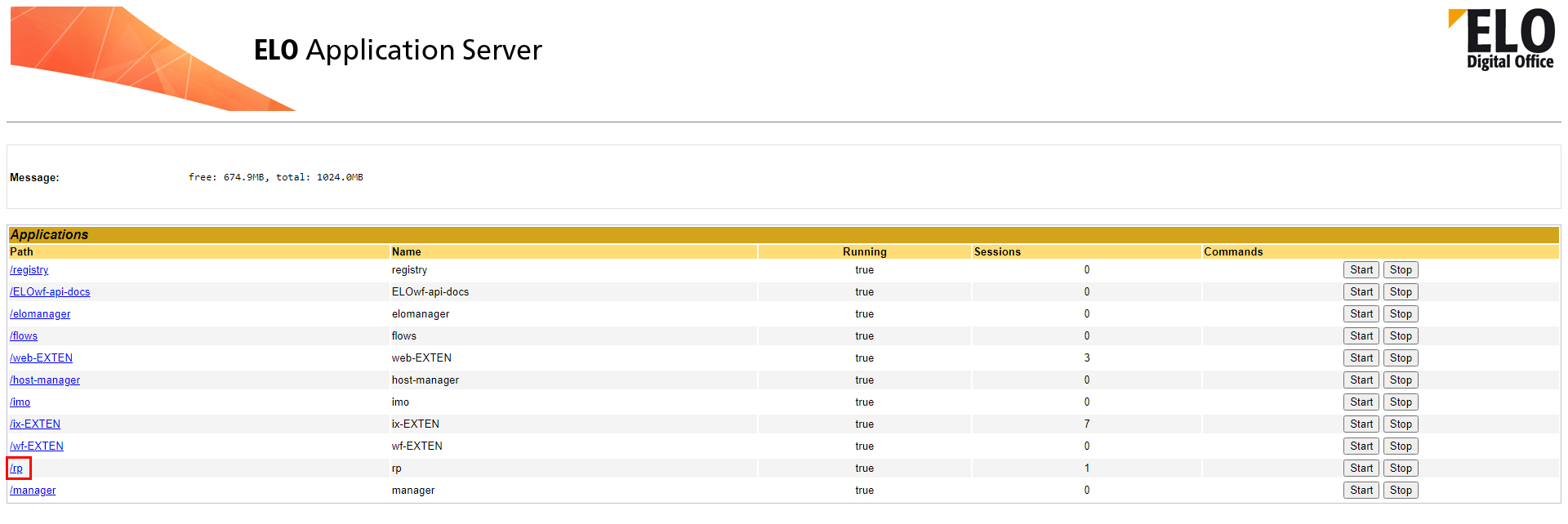This screenshot has width=1568, height=524.
Task: Start the ix-EXTEN application
Action: click(1361, 424)
